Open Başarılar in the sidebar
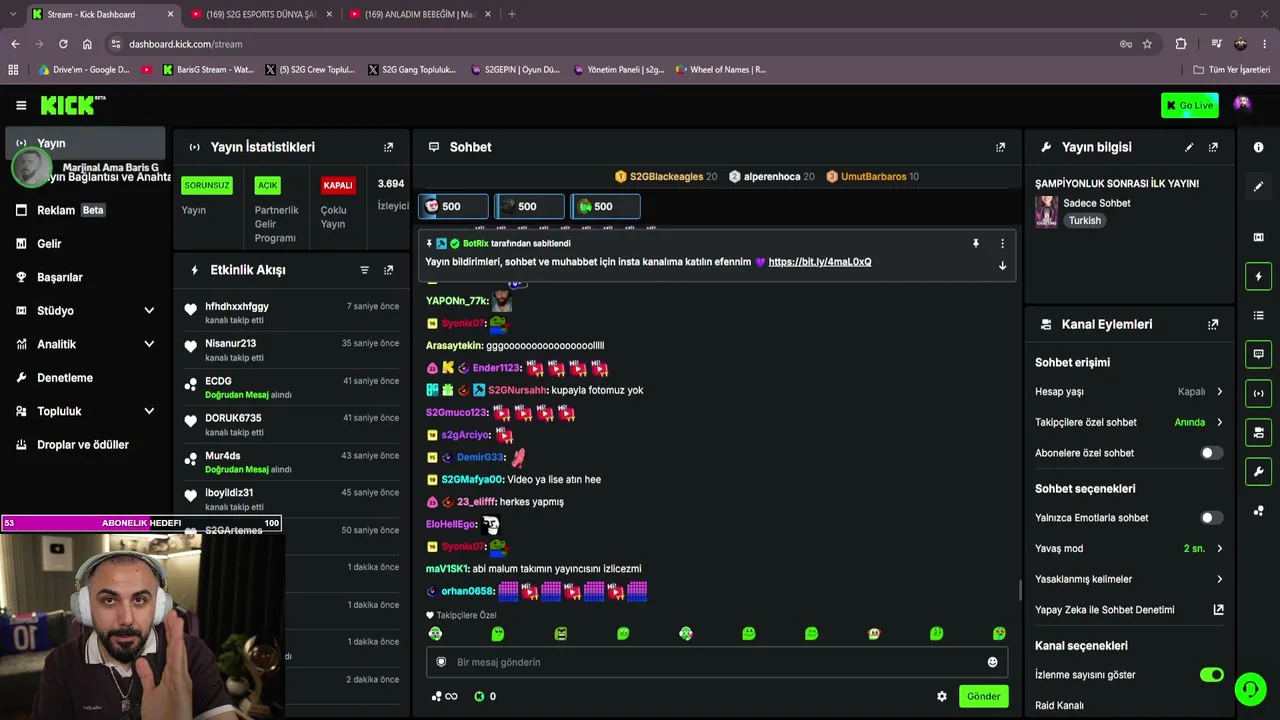Screen dimensions: 1280x720 [87, 277]
